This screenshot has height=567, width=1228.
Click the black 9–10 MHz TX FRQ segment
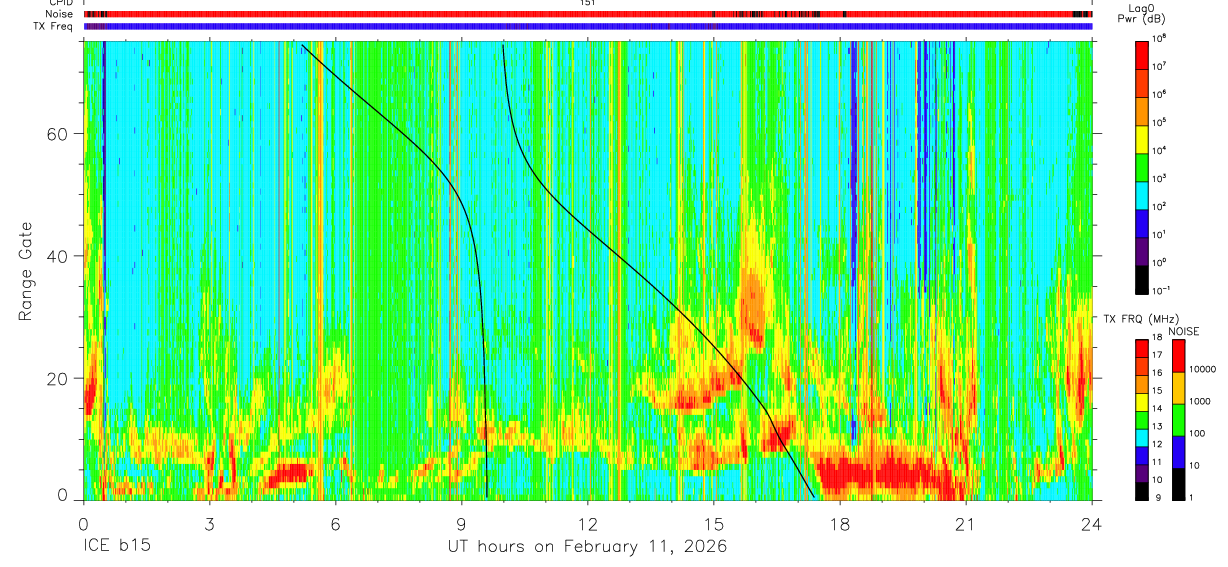(1142, 491)
